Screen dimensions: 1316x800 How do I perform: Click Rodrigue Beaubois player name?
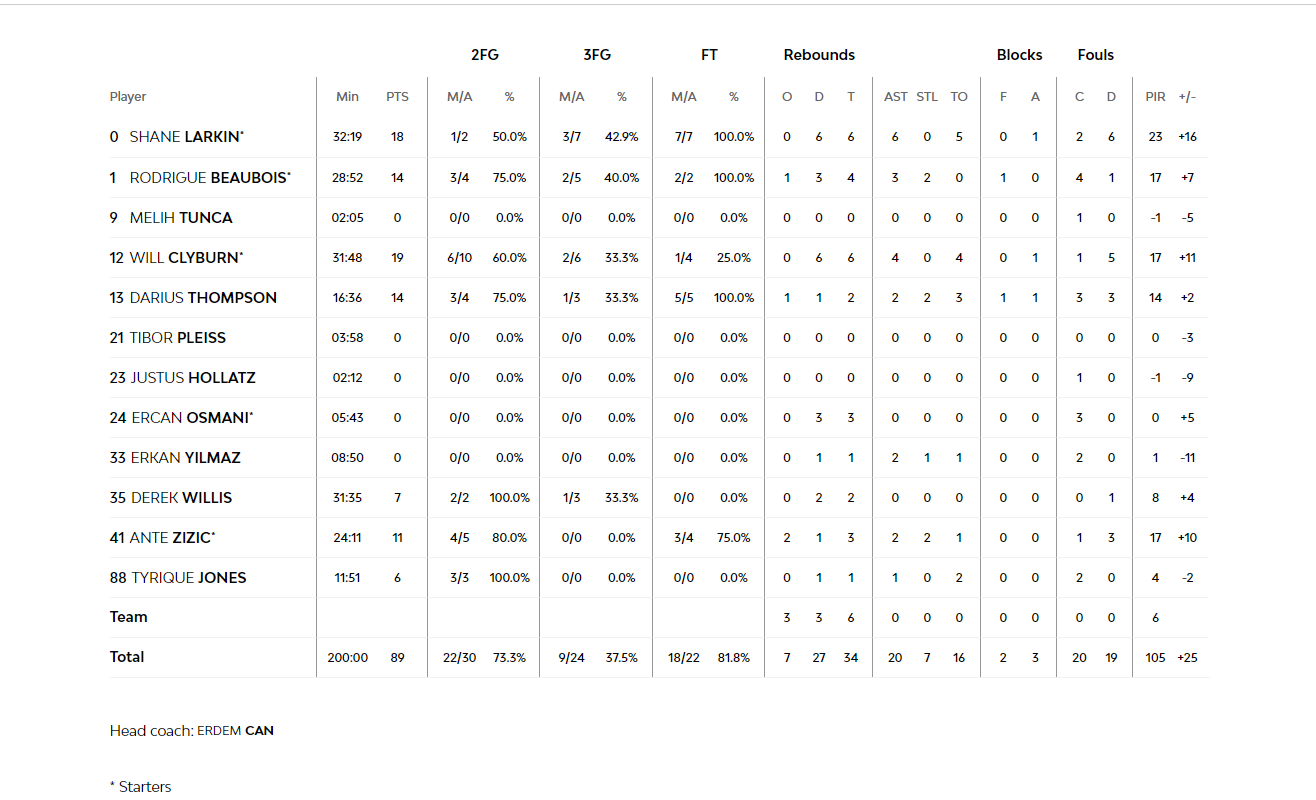[209, 177]
